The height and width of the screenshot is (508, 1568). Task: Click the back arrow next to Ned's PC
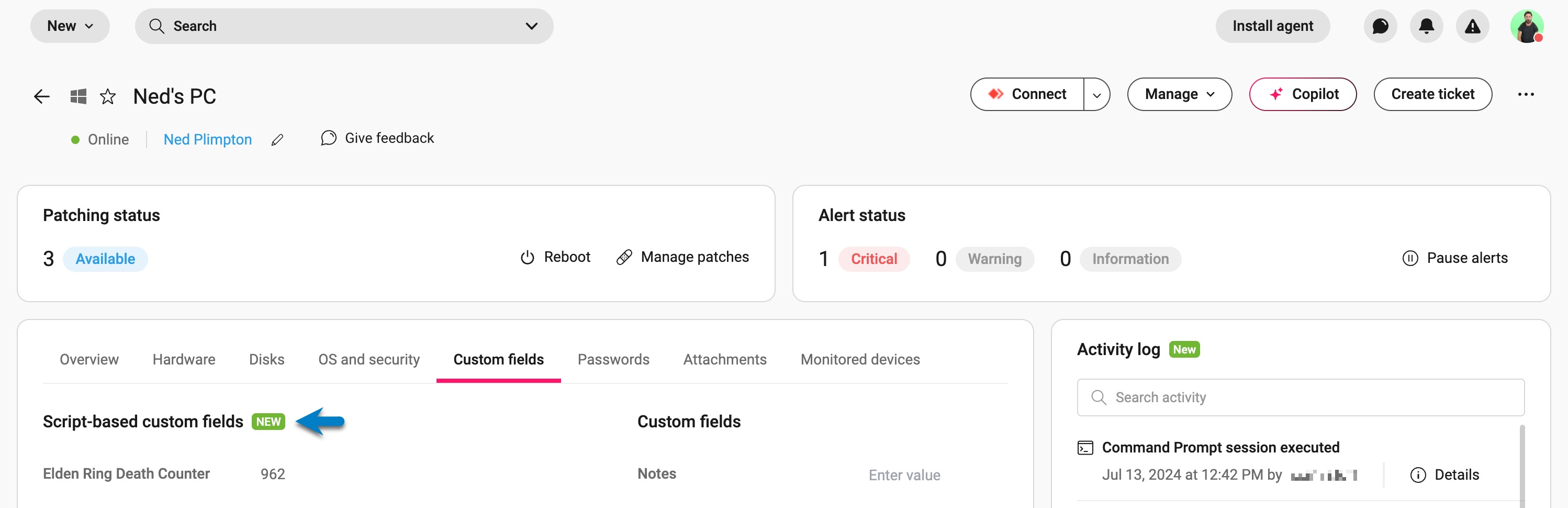41,96
